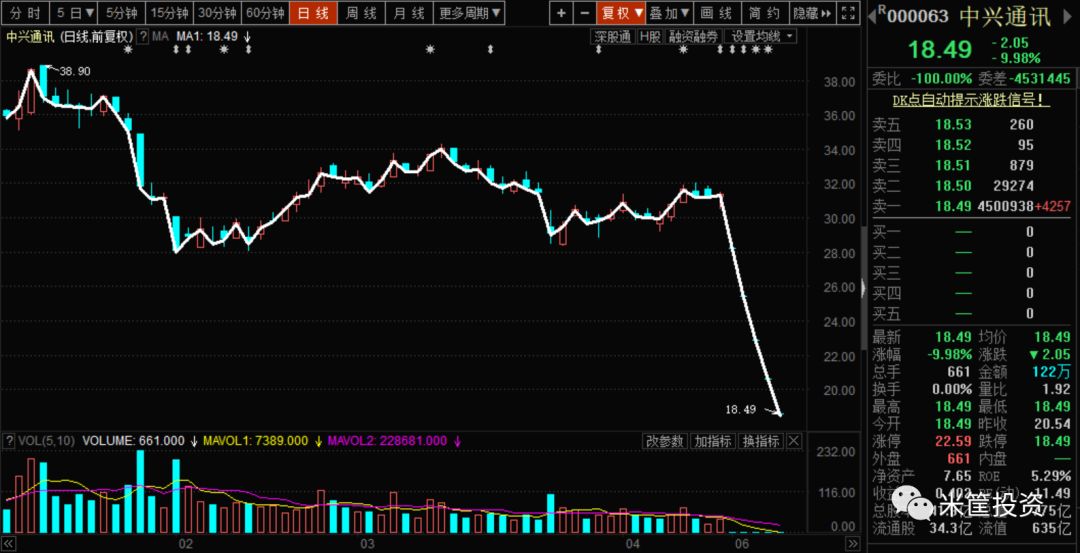Zoom out the chart with minus button
Image resolution: width=1080 pixels, height=553 pixels.
(585, 12)
